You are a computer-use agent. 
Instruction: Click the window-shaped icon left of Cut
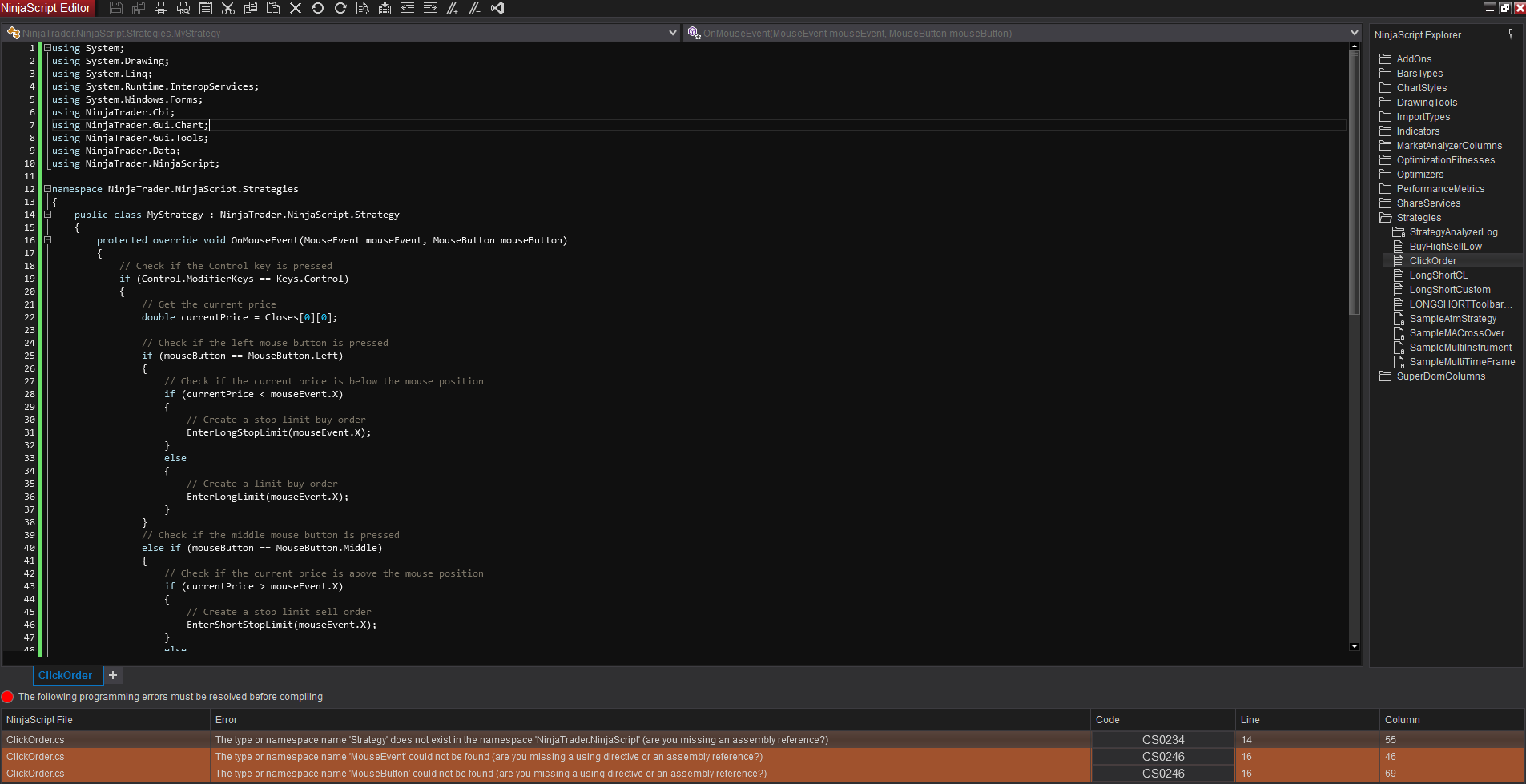click(x=206, y=8)
